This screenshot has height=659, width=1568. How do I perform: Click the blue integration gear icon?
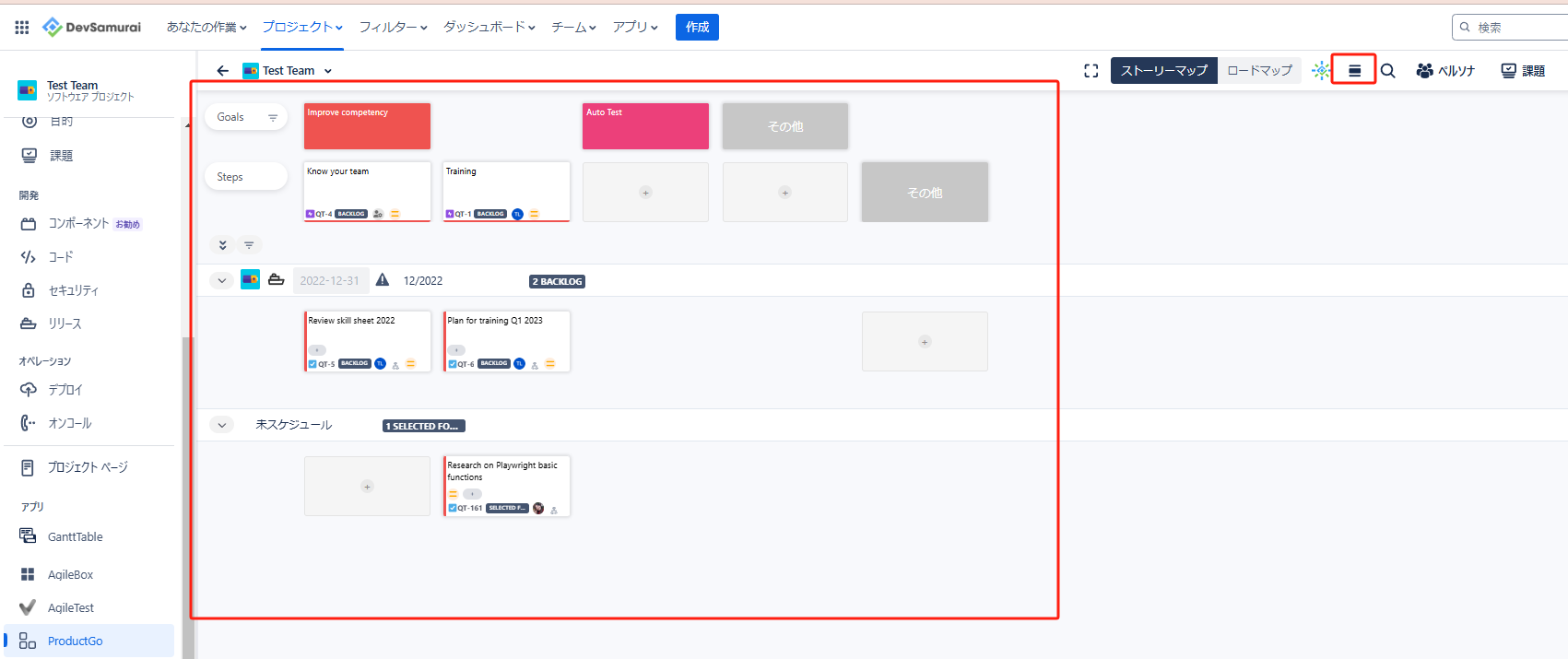[x=1321, y=71]
